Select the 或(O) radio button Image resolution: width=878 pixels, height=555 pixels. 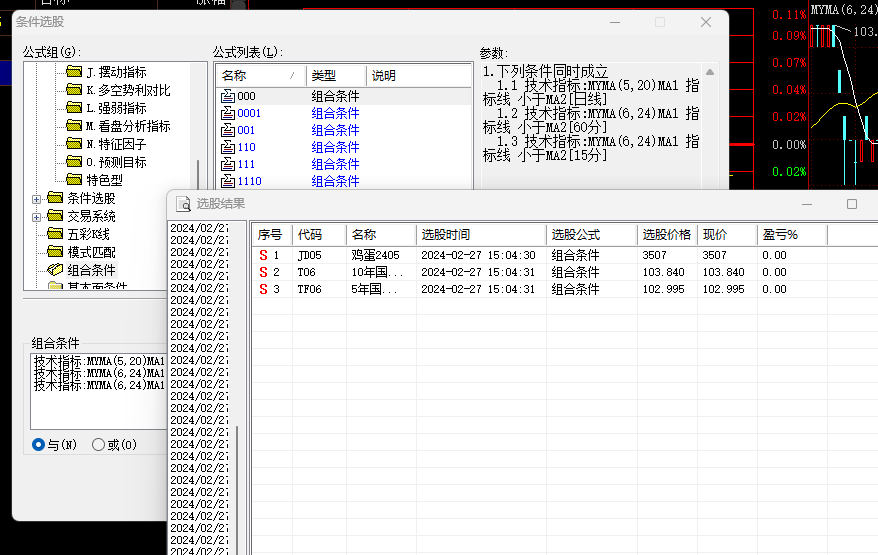[x=99, y=445]
